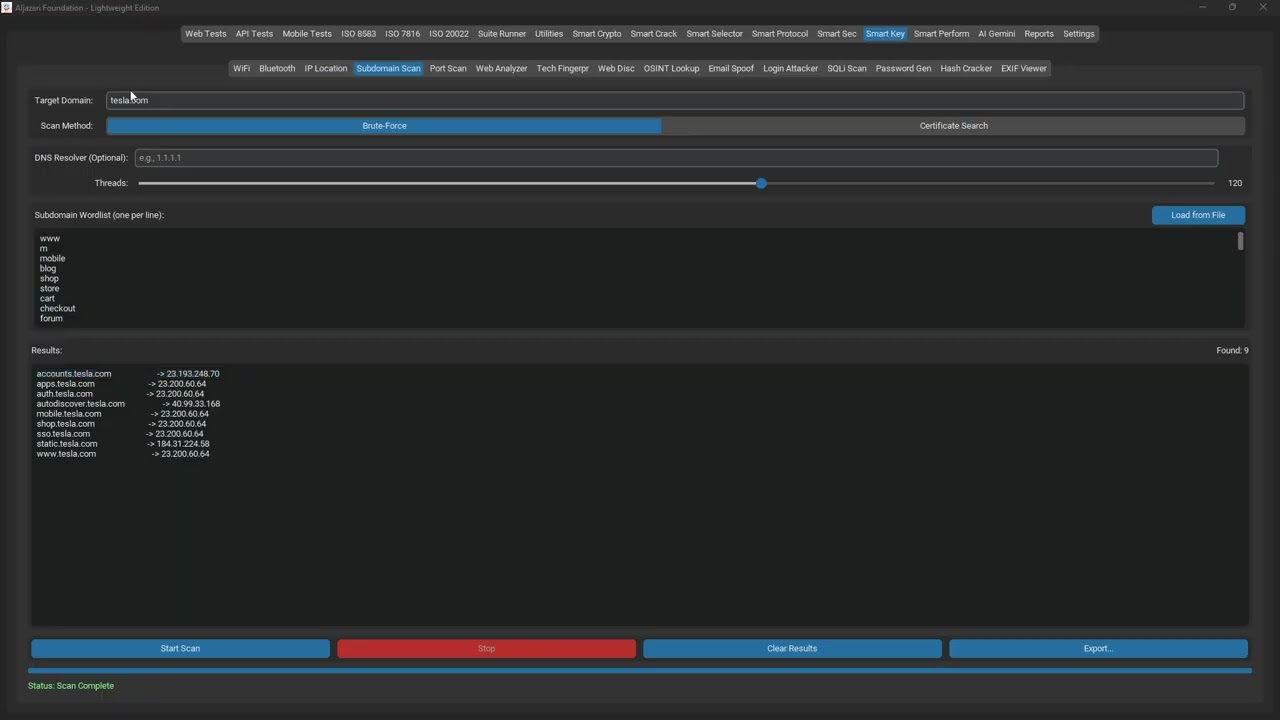
Task: Open the Hash Cracker sub-tab
Action: [x=966, y=69]
